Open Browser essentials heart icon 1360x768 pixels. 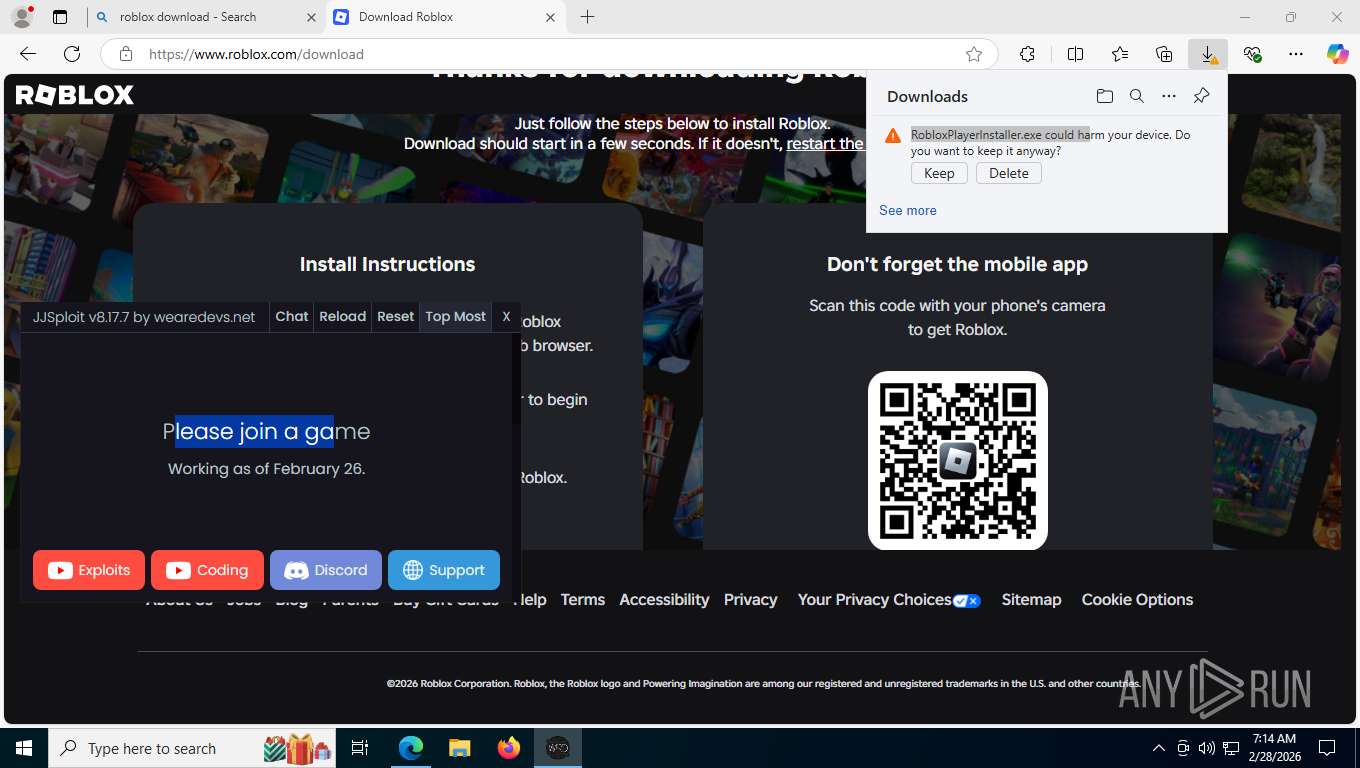pos(1252,54)
